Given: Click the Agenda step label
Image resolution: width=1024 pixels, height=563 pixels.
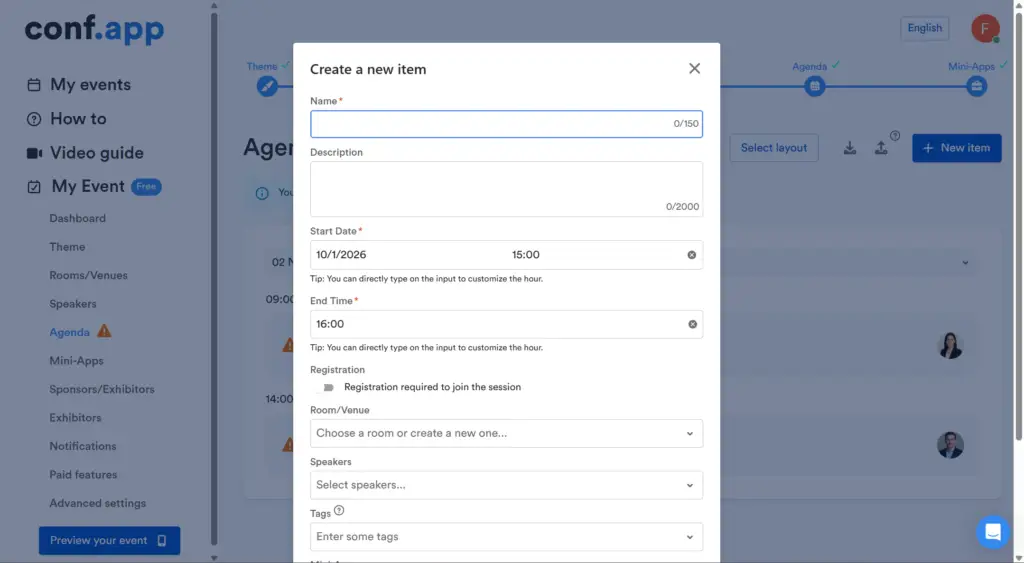Looking at the screenshot, I should 809,67.
